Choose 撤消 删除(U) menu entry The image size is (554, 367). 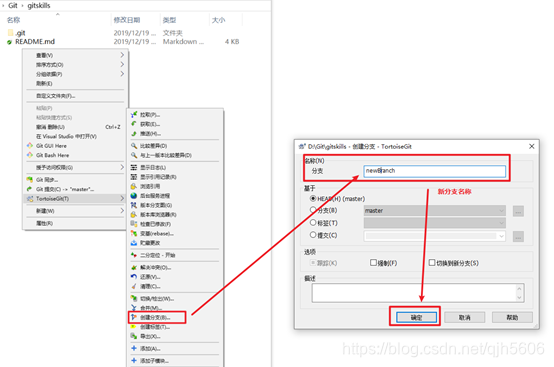pos(75,127)
